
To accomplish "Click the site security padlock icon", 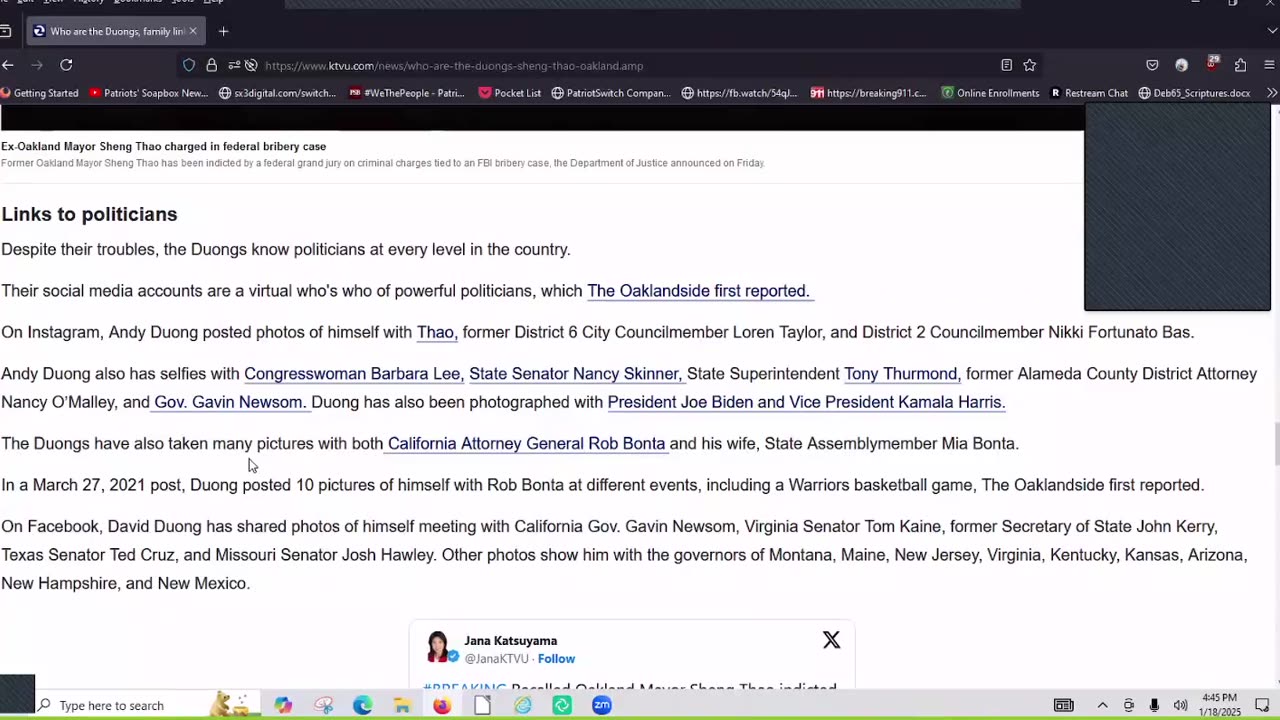I will coord(211,65).
